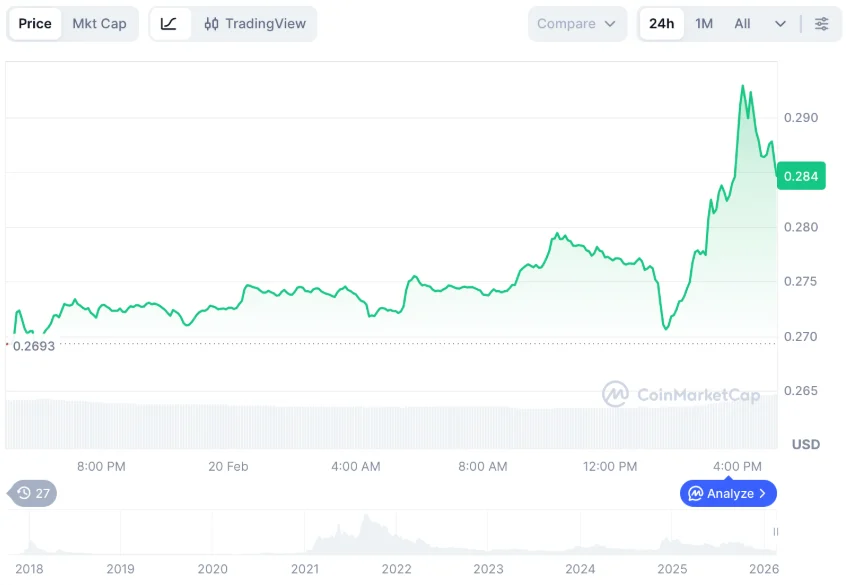Select the 1M time range tab
The height and width of the screenshot is (585, 846).
(703, 23)
